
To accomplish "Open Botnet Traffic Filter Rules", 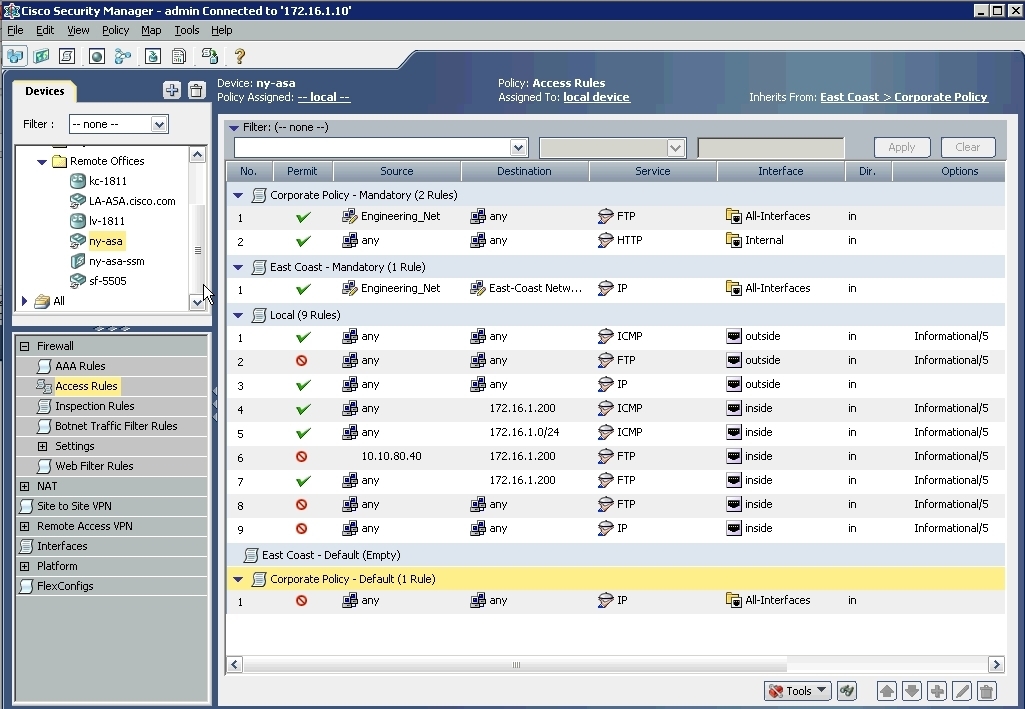I will 116,426.
